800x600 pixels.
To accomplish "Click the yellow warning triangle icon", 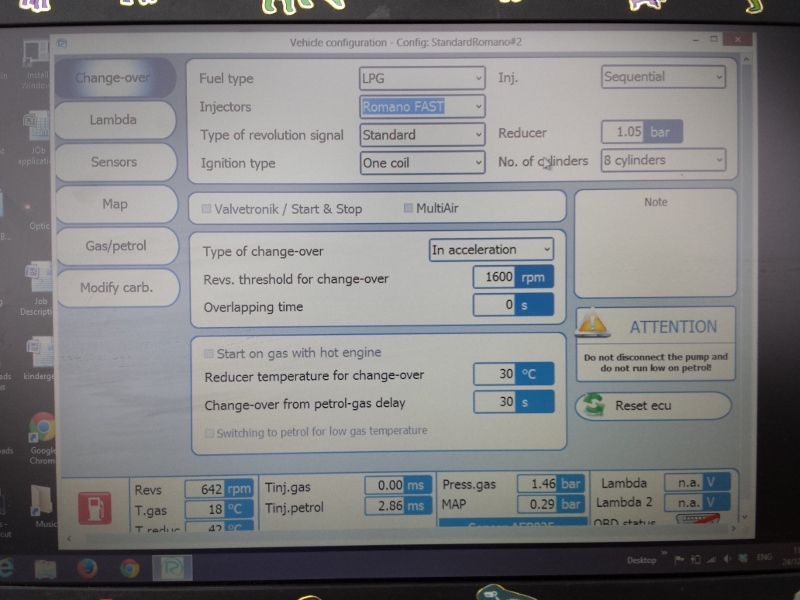I will coord(594,325).
